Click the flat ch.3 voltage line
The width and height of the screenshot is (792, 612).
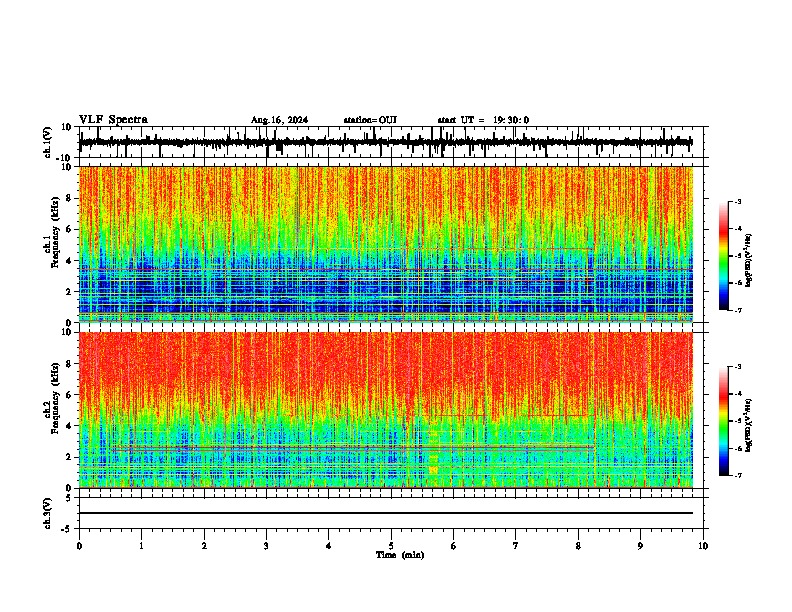pos(386,513)
